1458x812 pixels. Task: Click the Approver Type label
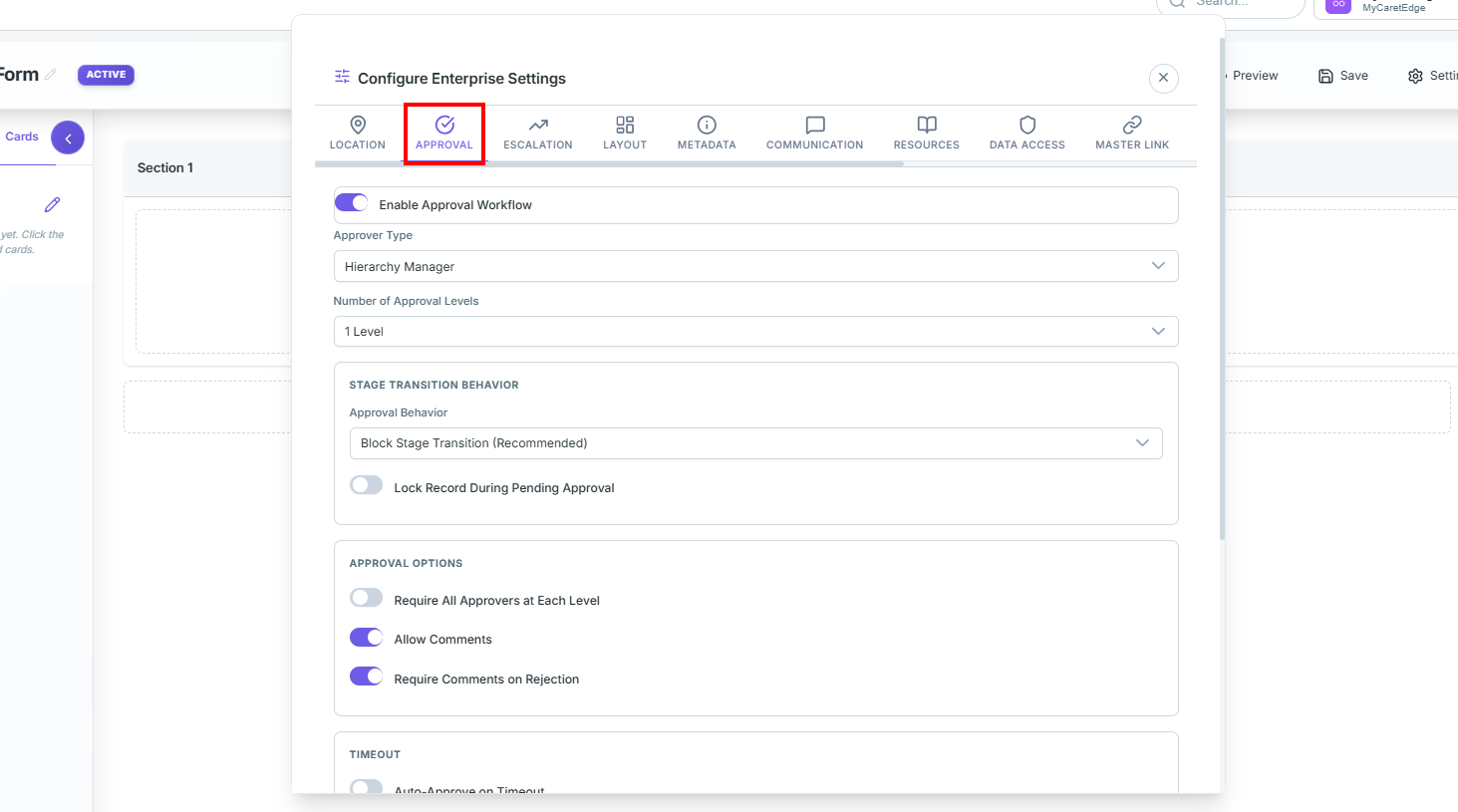(x=373, y=235)
